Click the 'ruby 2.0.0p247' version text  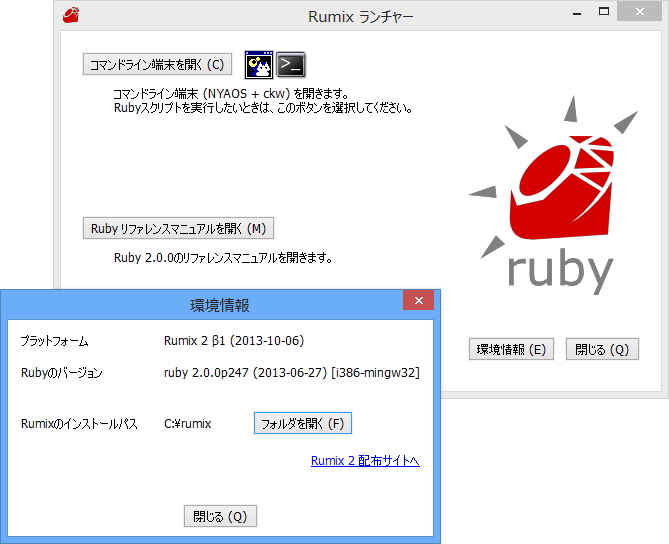(x=206, y=372)
